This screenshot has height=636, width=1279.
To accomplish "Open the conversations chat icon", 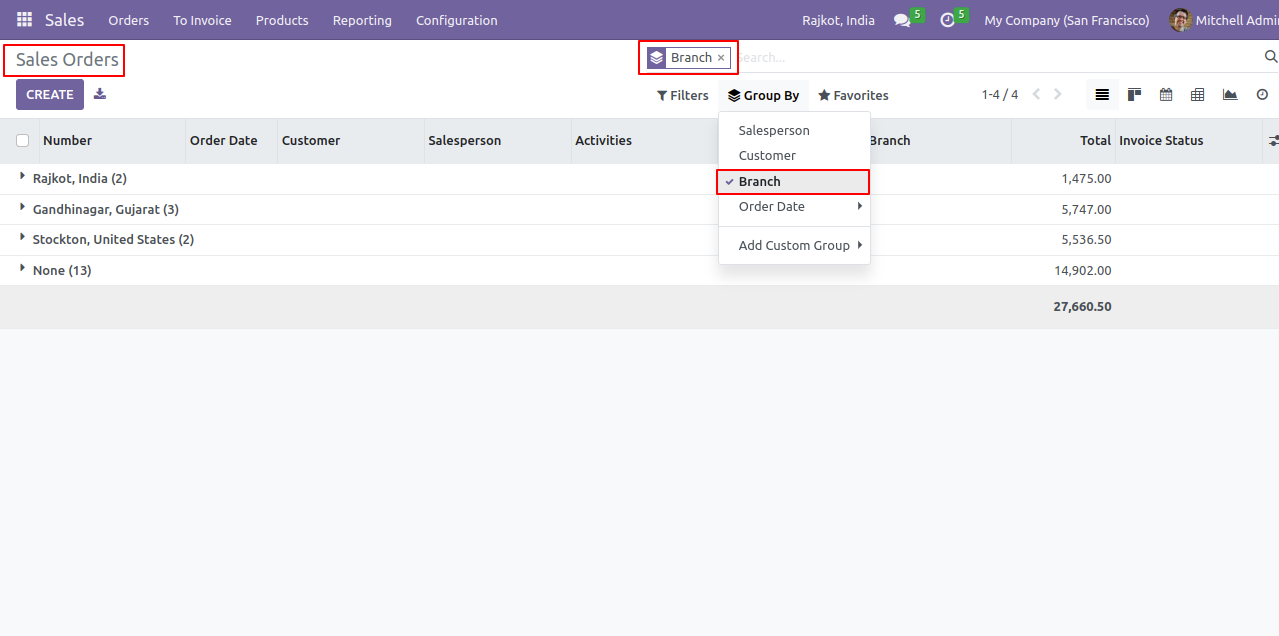I will point(902,20).
